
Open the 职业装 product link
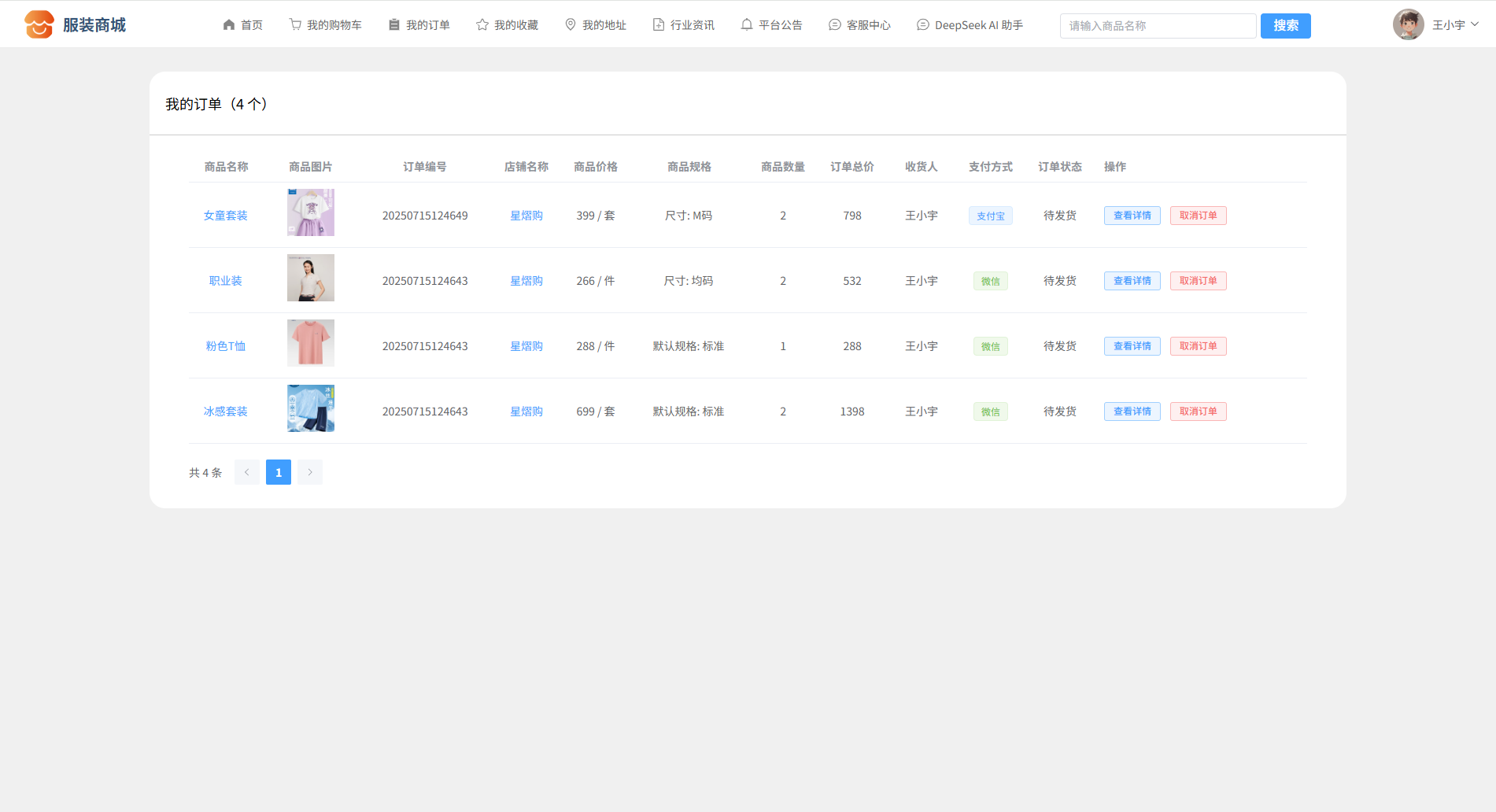(x=226, y=281)
